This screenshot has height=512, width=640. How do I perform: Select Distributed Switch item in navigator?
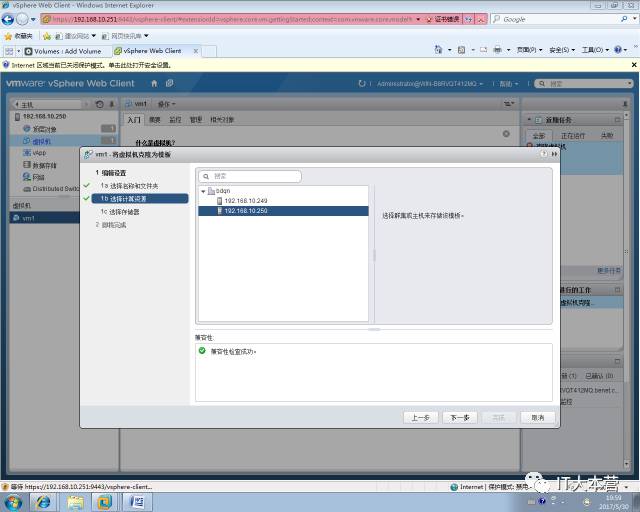pyautogui.click(x=51, y=189)
